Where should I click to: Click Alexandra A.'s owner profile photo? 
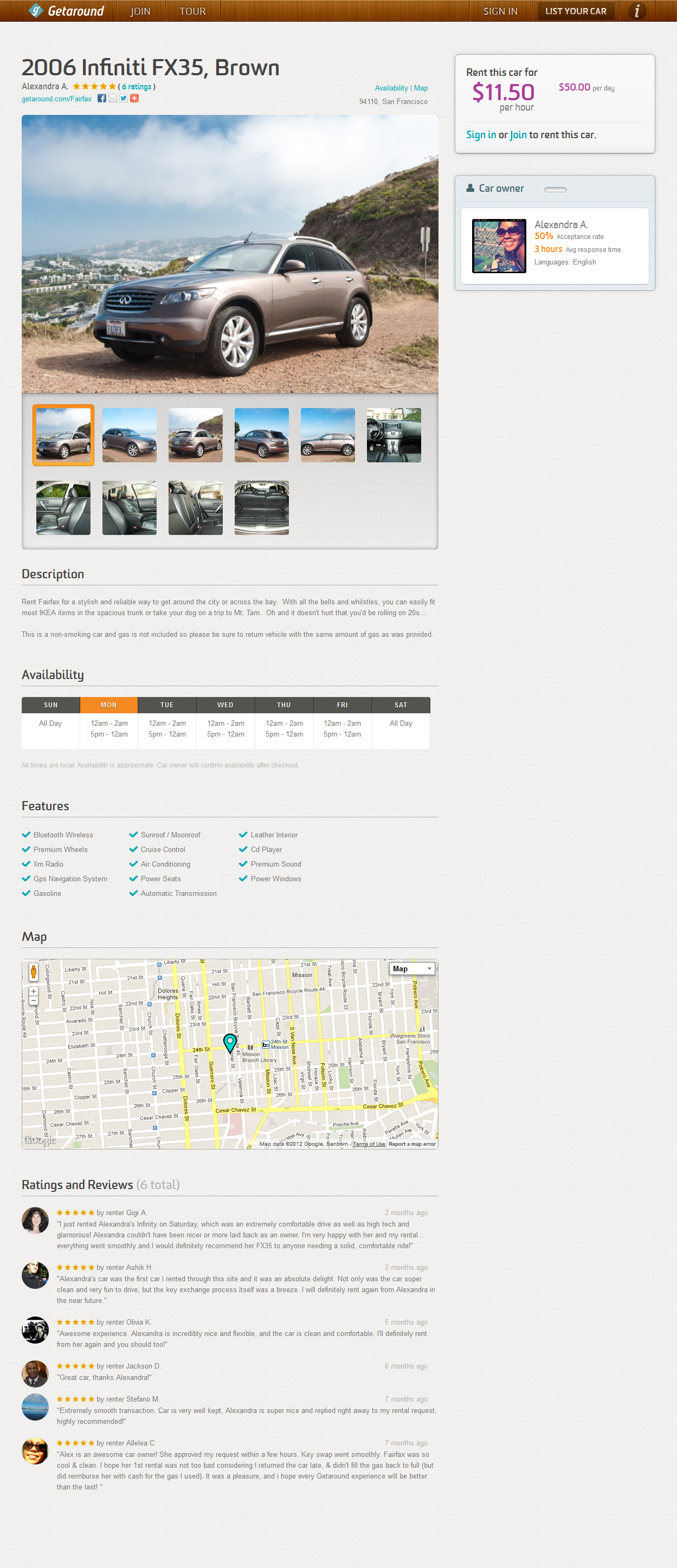point(499,246)
